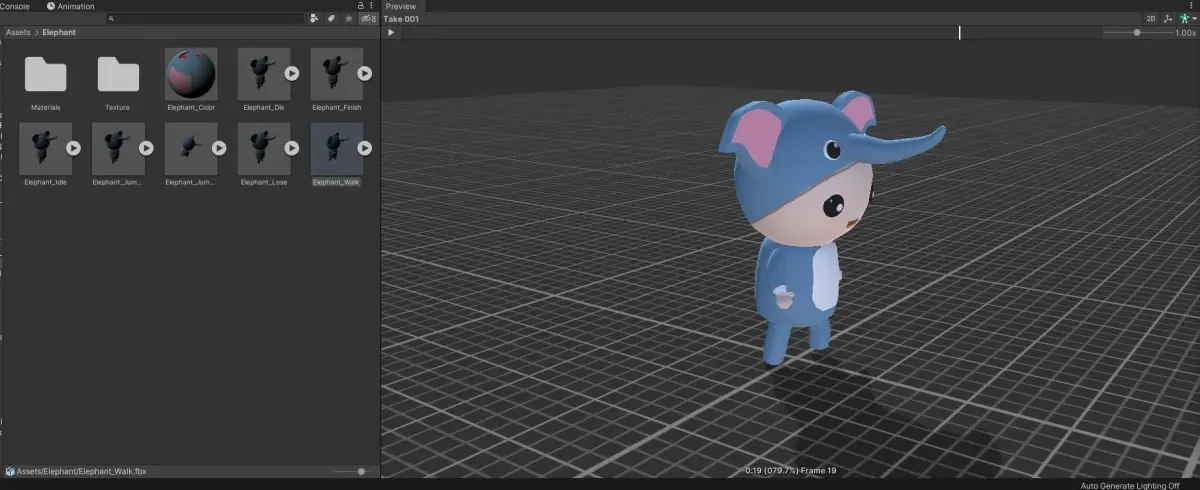Click the Elephant breadcrumb folder
Screen dimensions: 1200x490
(x=59, y=33)
